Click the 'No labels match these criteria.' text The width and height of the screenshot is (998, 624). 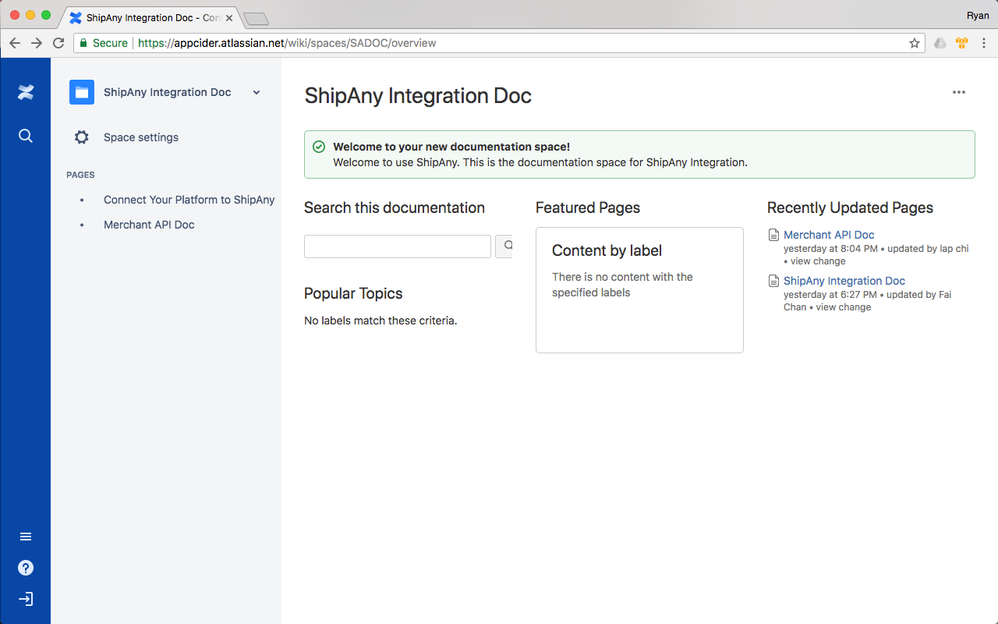coord(381,321)
